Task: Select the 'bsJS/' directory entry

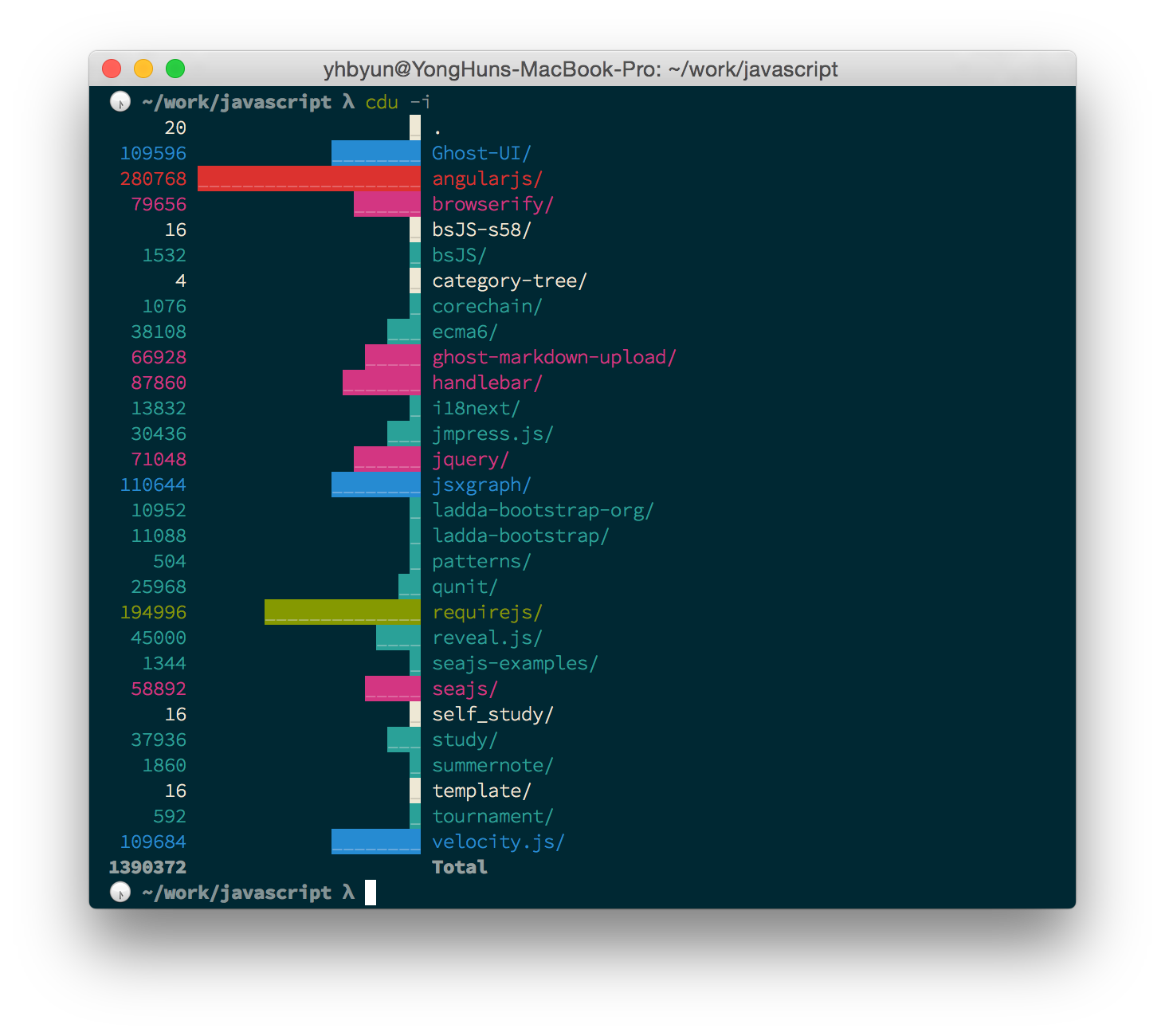Action: pos(459,255)
